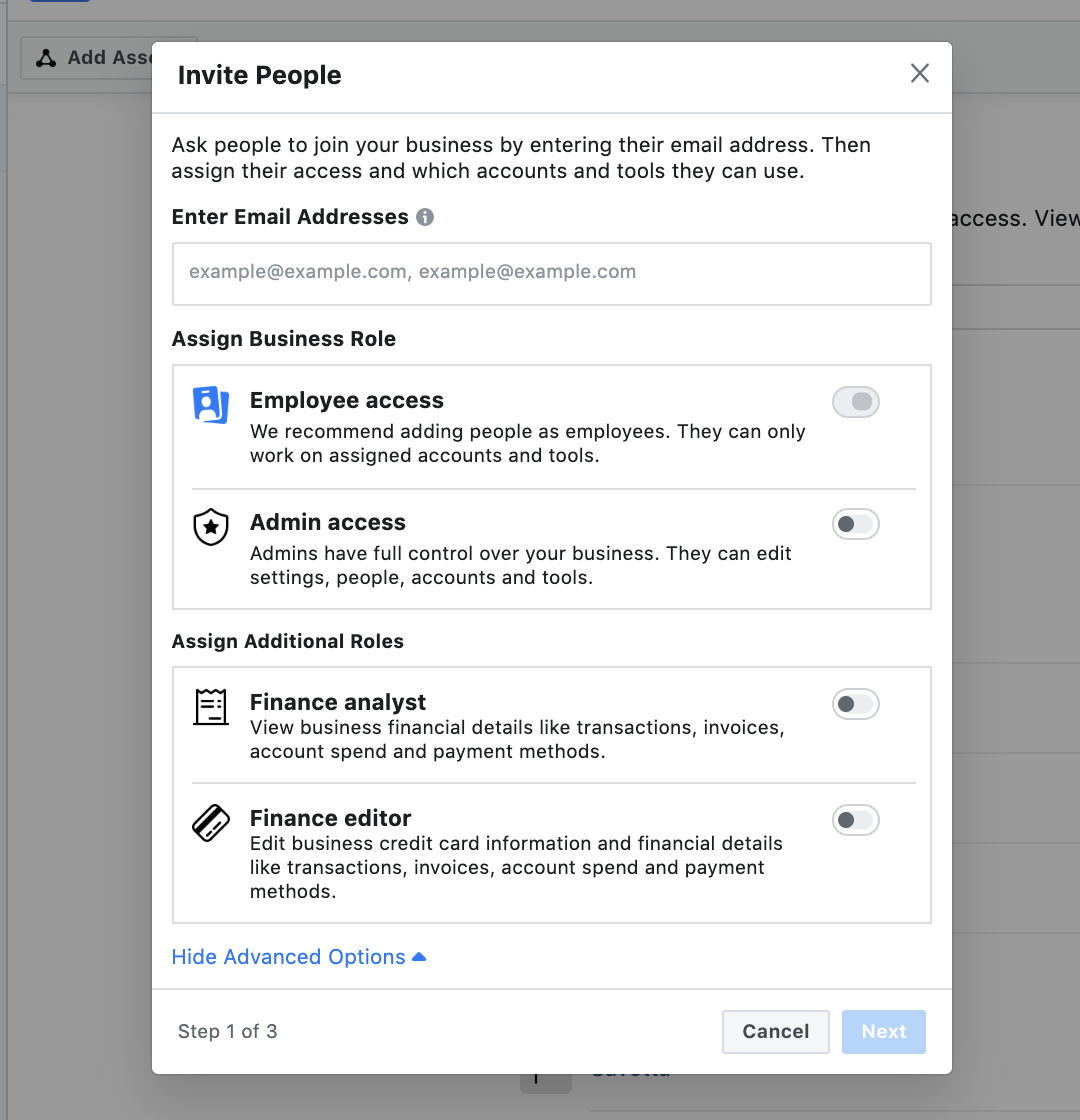Select the Admin access title text
This screenshot has height=1120, width=1080.
(327, 523)
